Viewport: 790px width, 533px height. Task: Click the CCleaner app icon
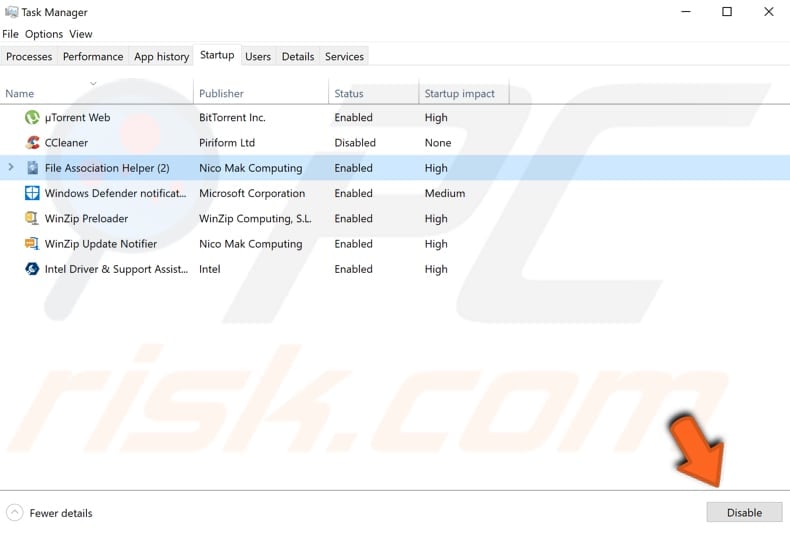point(32,143)
